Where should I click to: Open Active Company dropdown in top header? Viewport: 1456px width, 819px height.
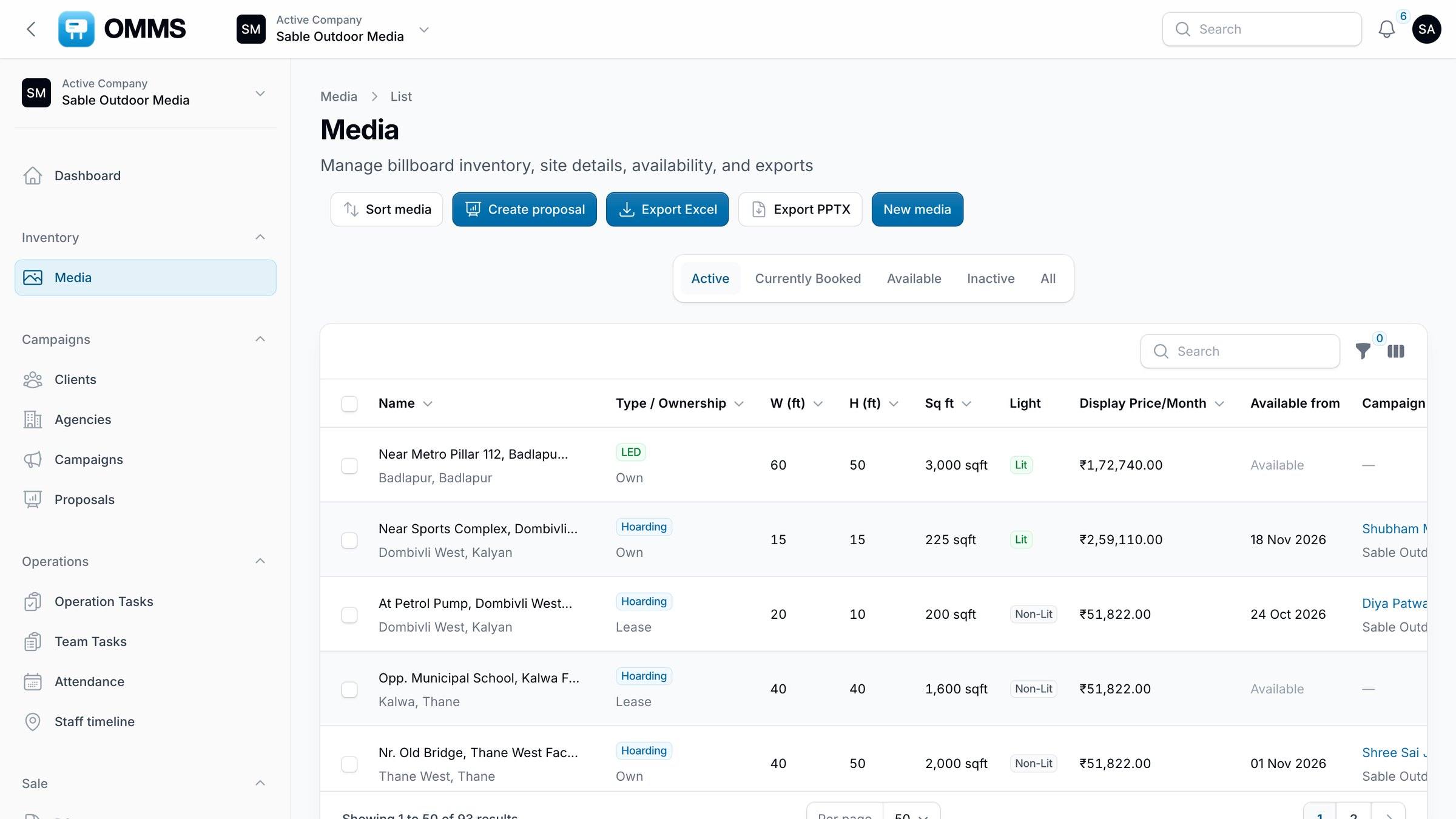(334, 29)
